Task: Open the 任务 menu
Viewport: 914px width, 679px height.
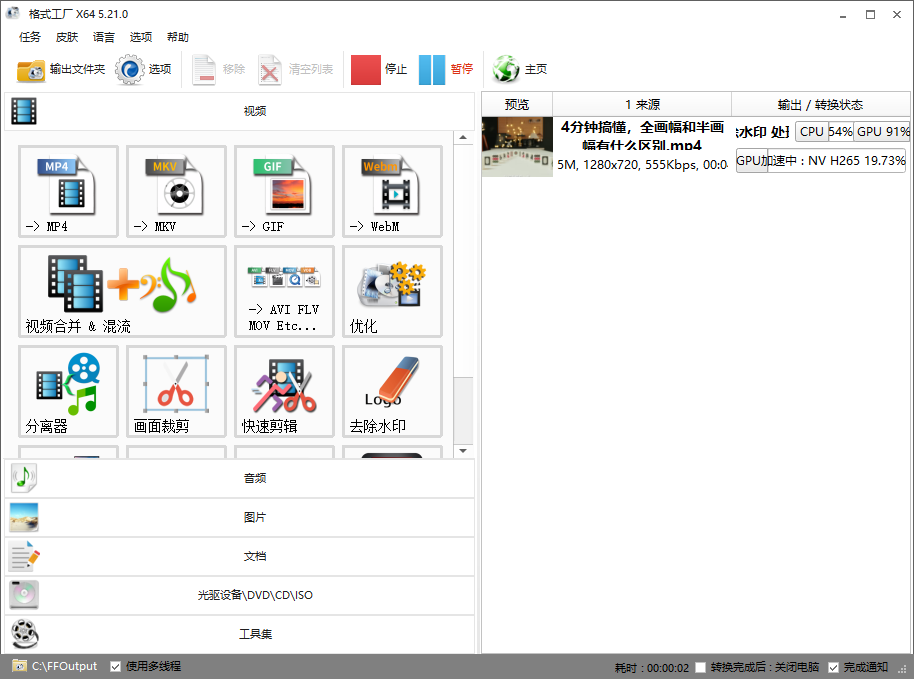Action: 30,37
